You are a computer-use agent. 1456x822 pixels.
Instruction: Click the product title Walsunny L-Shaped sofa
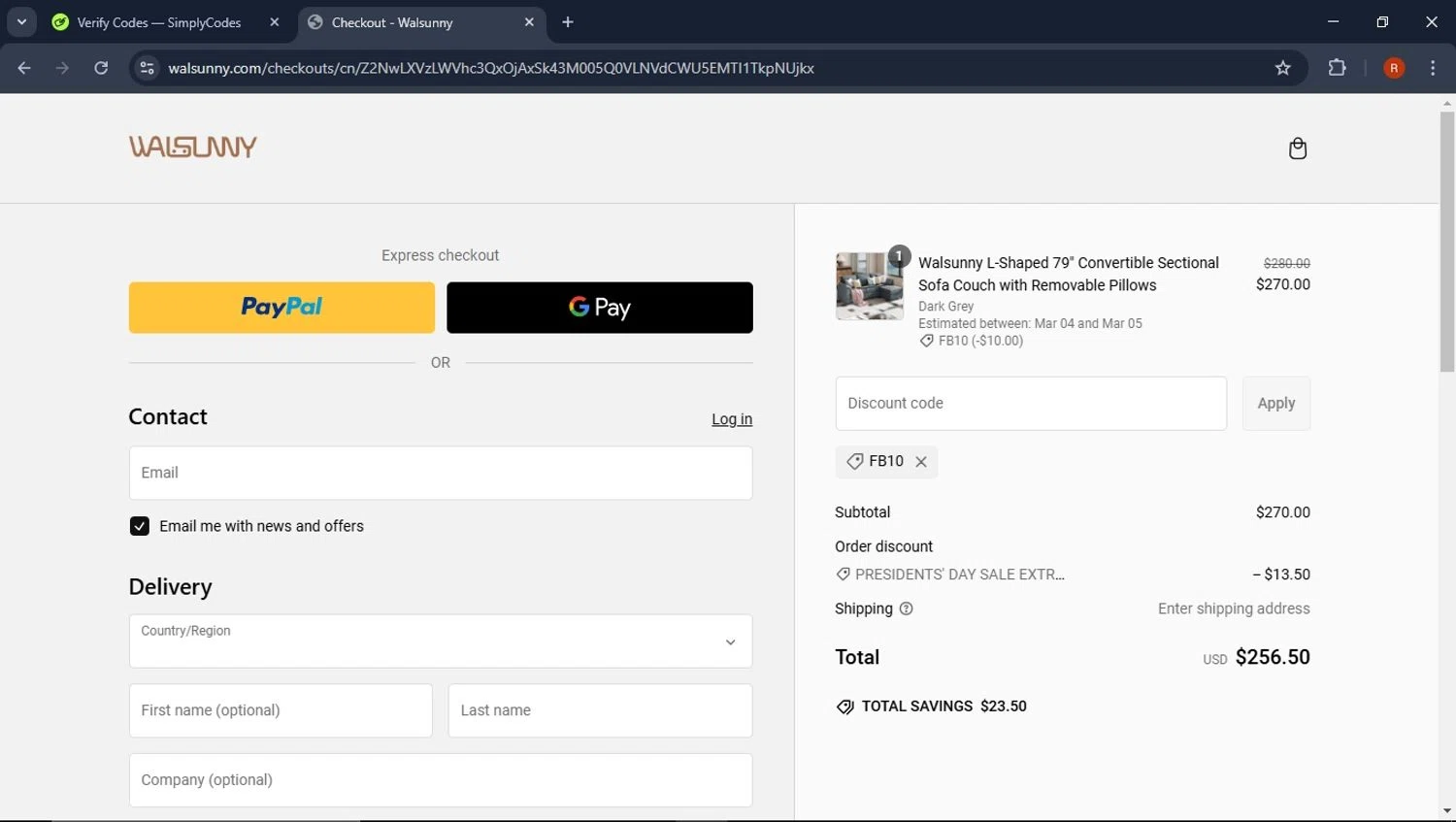coord(1069,274)
